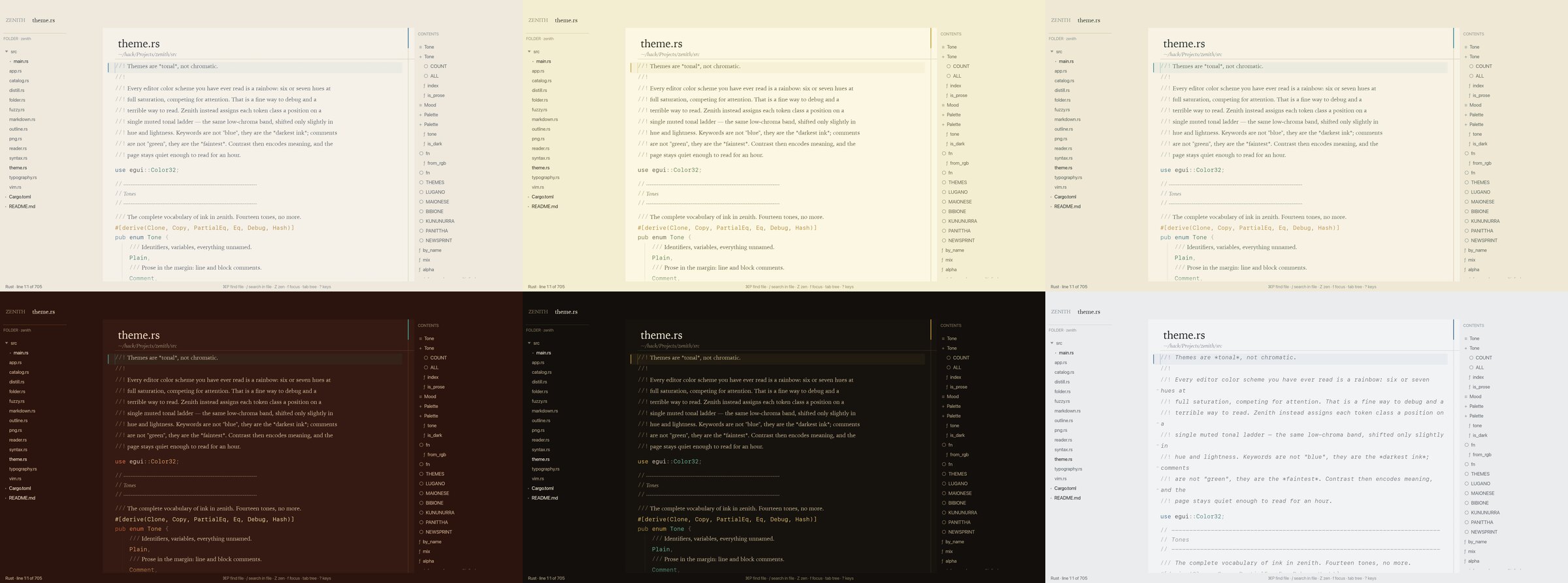Click circle icon beside ALL in top-middle yellow window
Screen dimensions: 1568x583
pos(949,76)
